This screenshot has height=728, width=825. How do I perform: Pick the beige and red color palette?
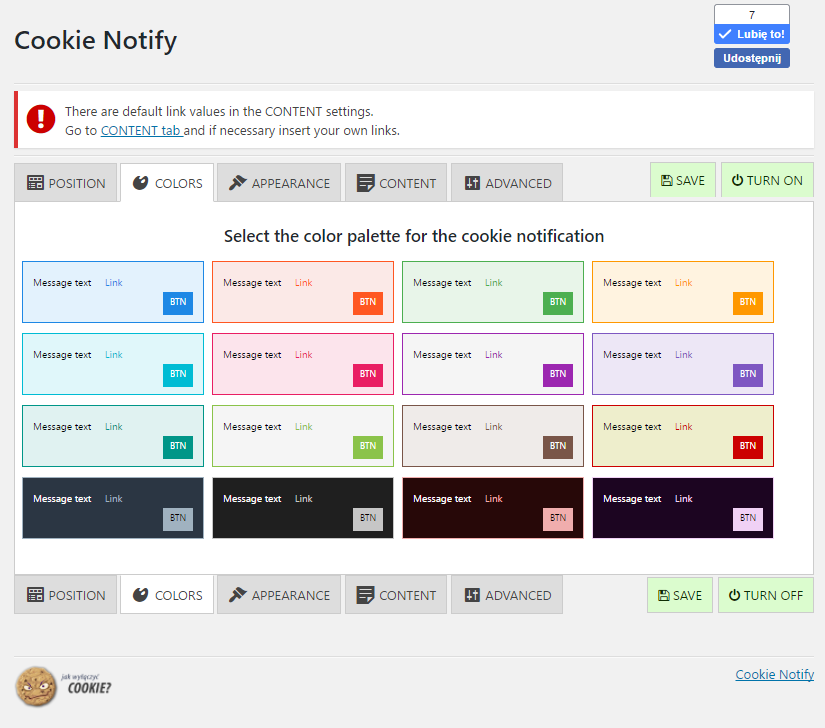(x=682, y=436)
